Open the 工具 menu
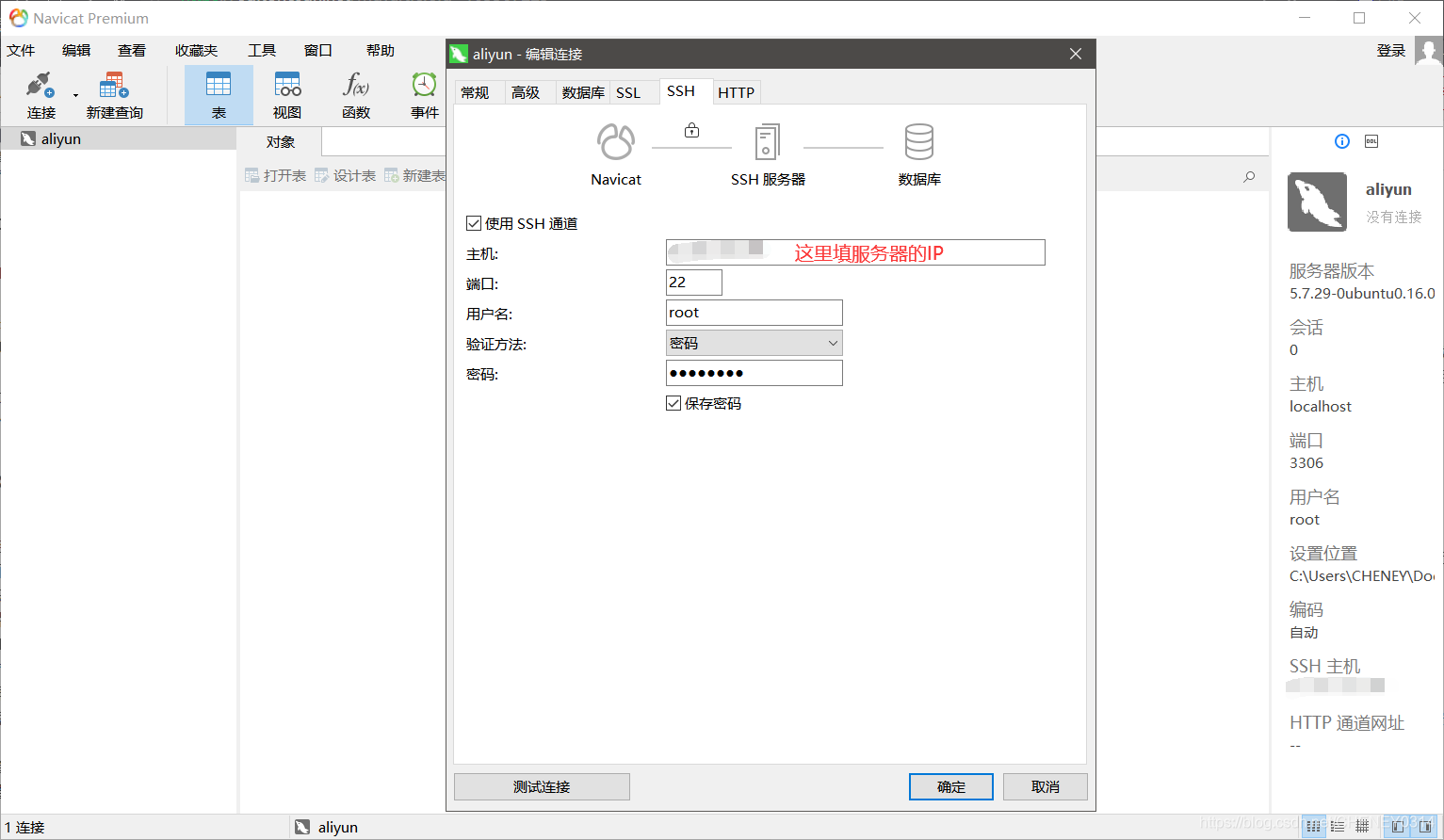Viewport: 1444px width, 840px height. (x=262, y=50)
